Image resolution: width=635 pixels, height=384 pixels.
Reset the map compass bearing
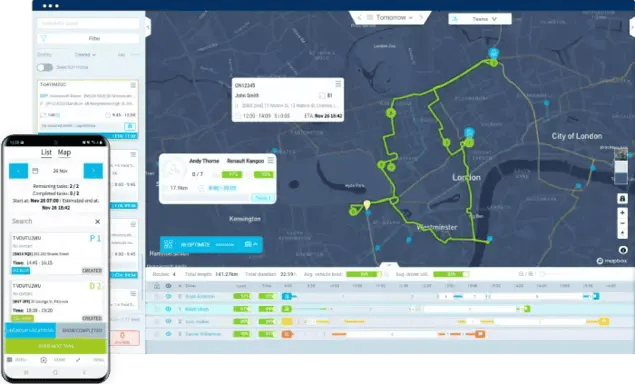622,233
